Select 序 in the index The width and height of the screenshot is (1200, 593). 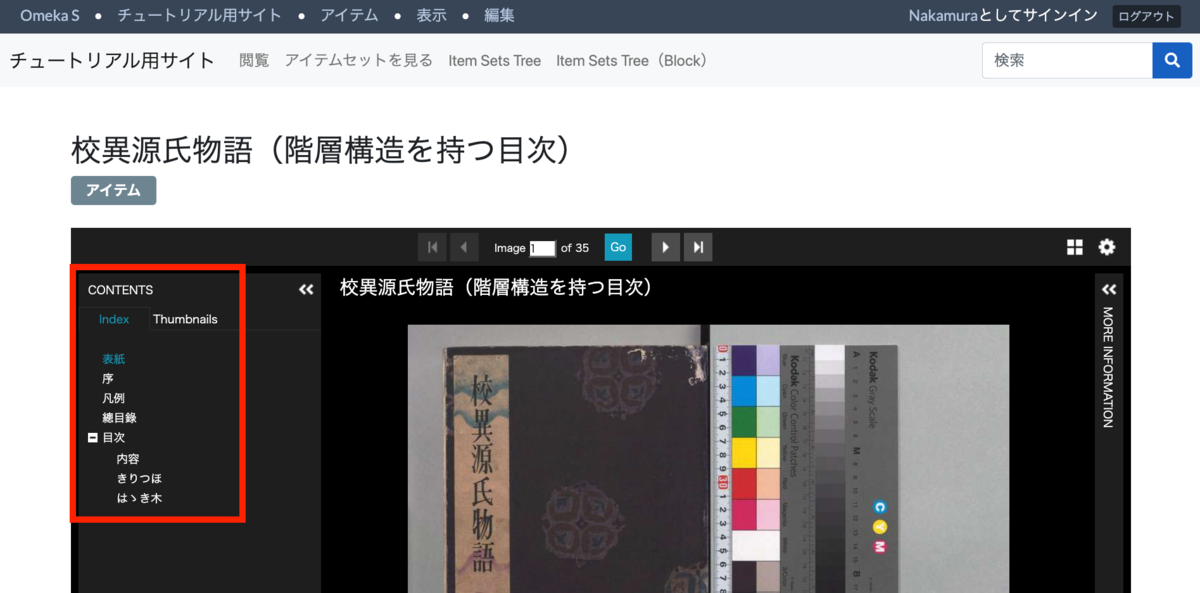(x=108, y=379)
